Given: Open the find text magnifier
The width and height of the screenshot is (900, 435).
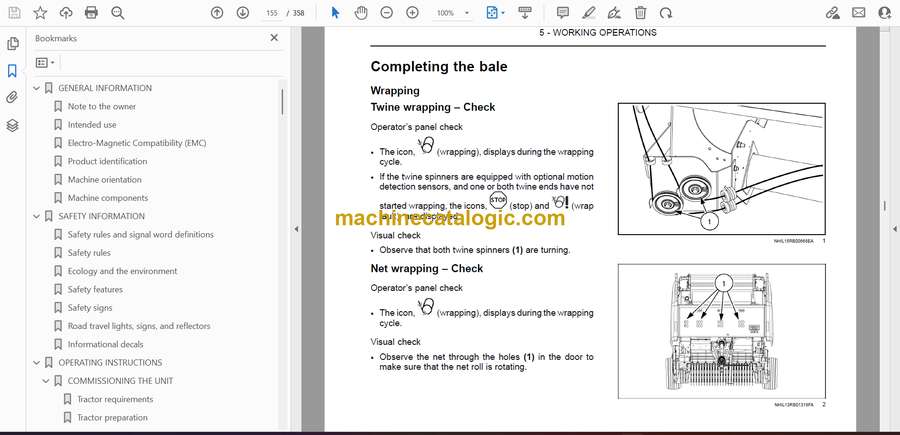Looking at the screenshot, I should coord(118,13).
